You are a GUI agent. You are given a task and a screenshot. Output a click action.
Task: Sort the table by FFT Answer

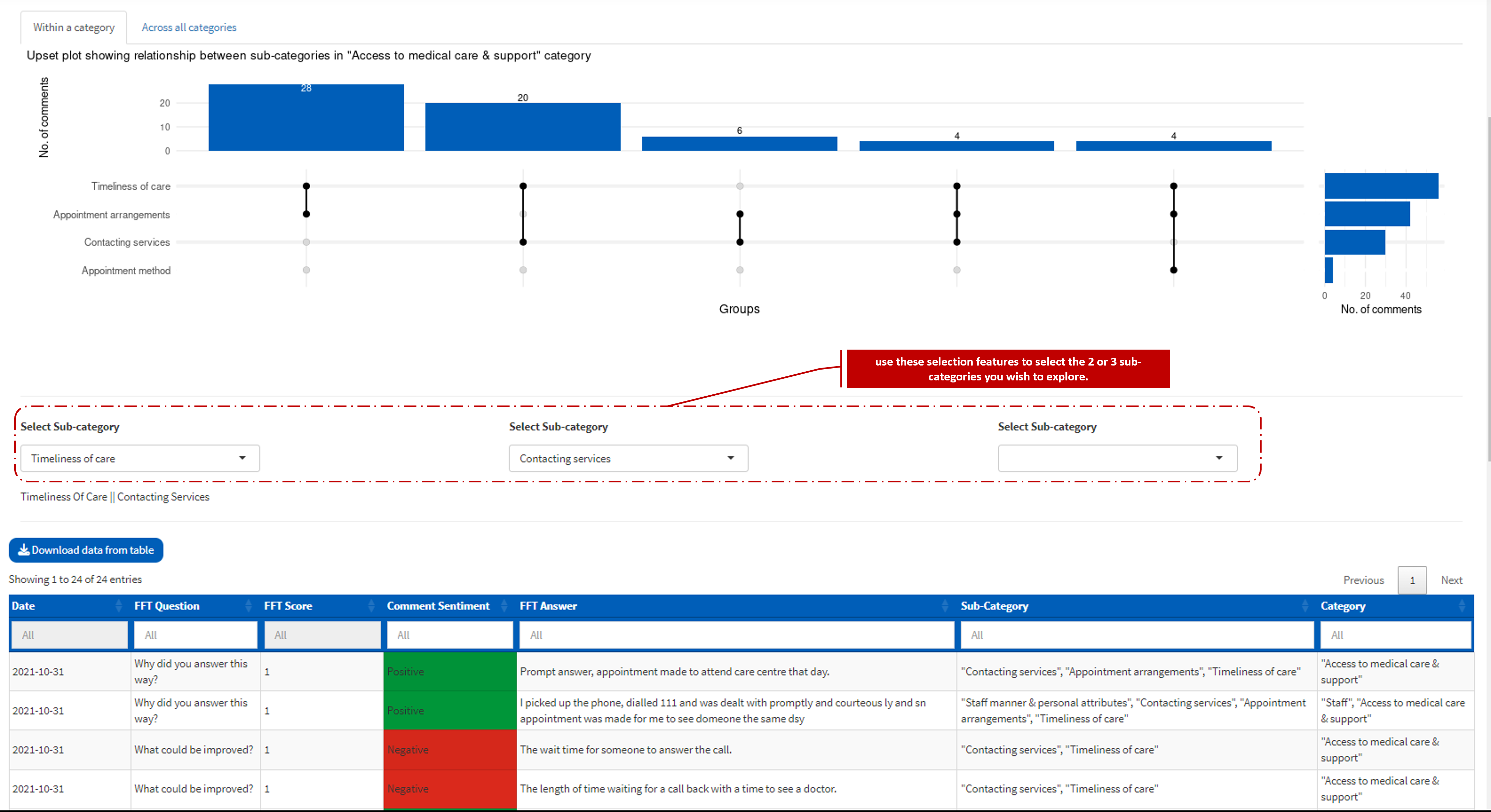[x=945, y=606]
